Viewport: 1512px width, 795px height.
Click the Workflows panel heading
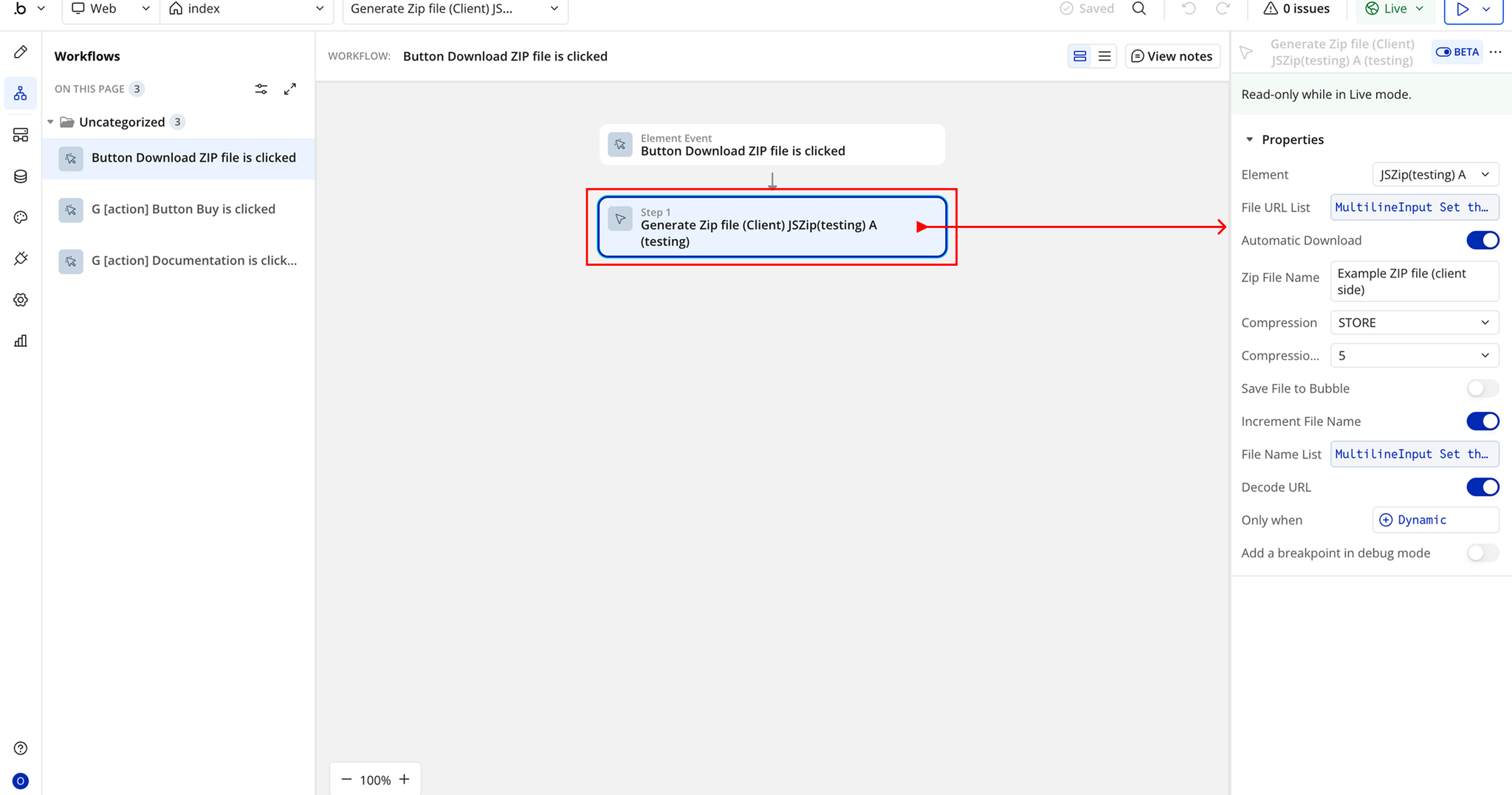coord(87,56)
